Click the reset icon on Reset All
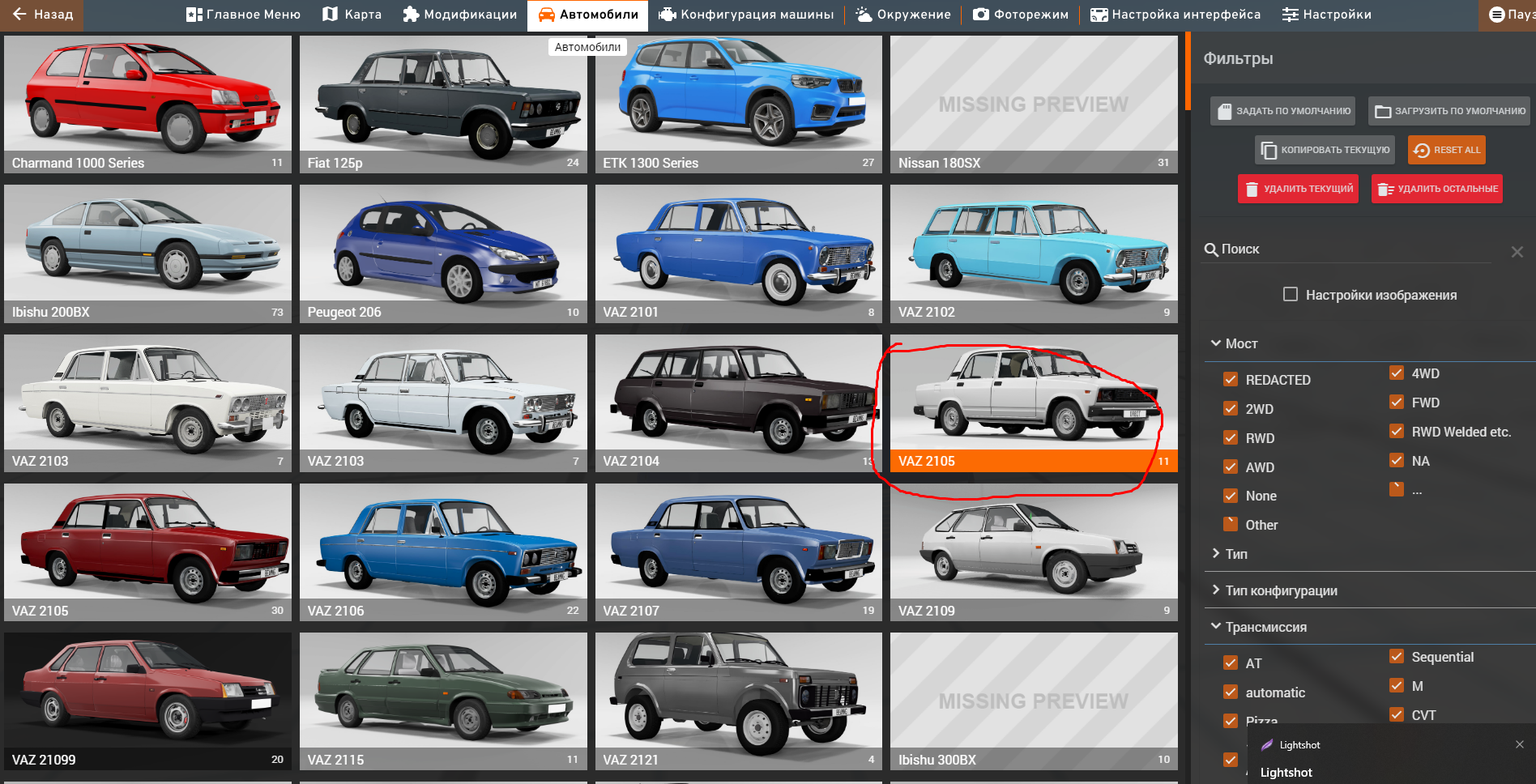 pyautogui.click(x=1422, y=150)
